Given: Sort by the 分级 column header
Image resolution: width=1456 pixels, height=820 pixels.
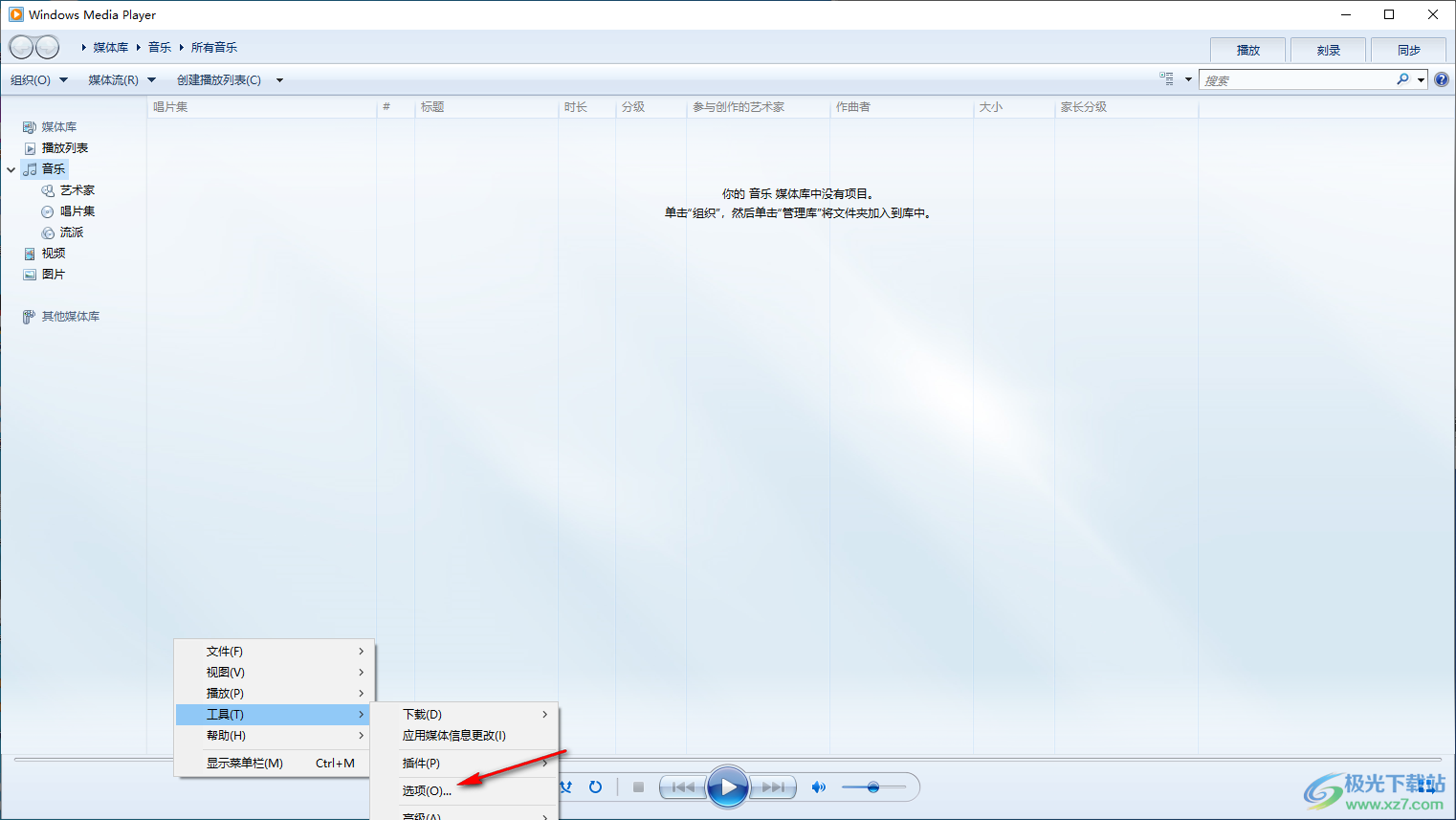Looking at the screenshot, I should pyautogui.click(x=651, y=107).
